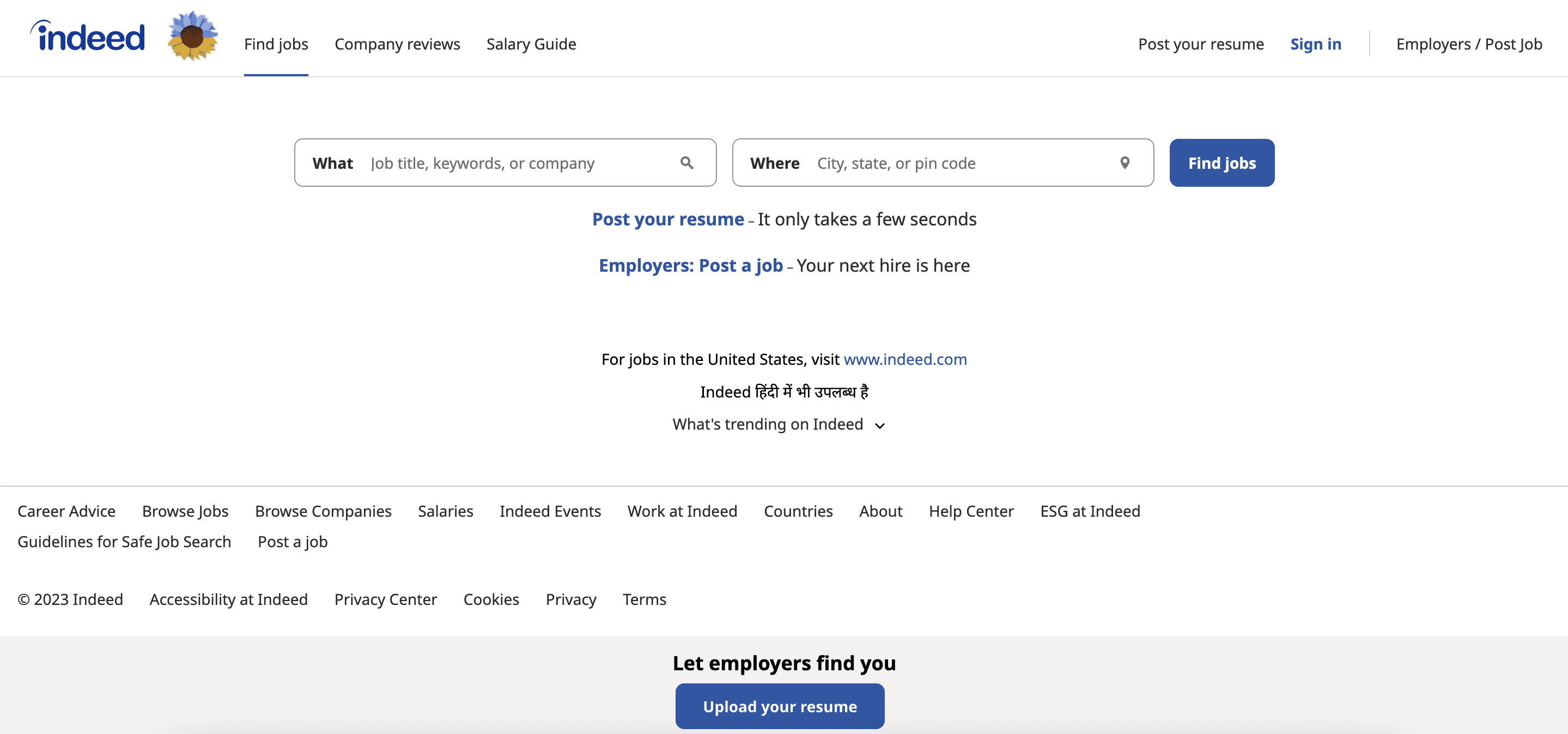Click Sign in at top right

click(1315, 44)
